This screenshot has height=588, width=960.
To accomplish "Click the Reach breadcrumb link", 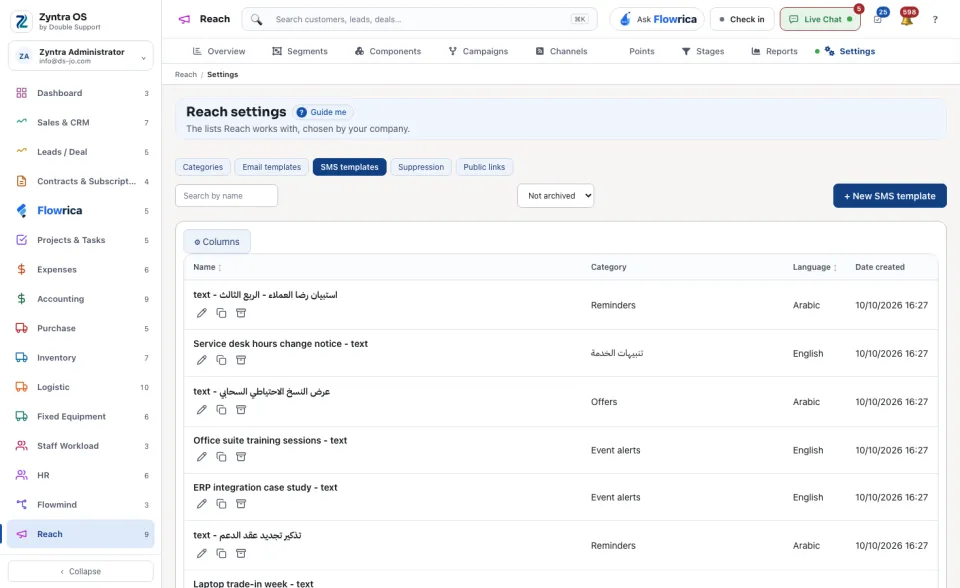I will click(186, 75).
